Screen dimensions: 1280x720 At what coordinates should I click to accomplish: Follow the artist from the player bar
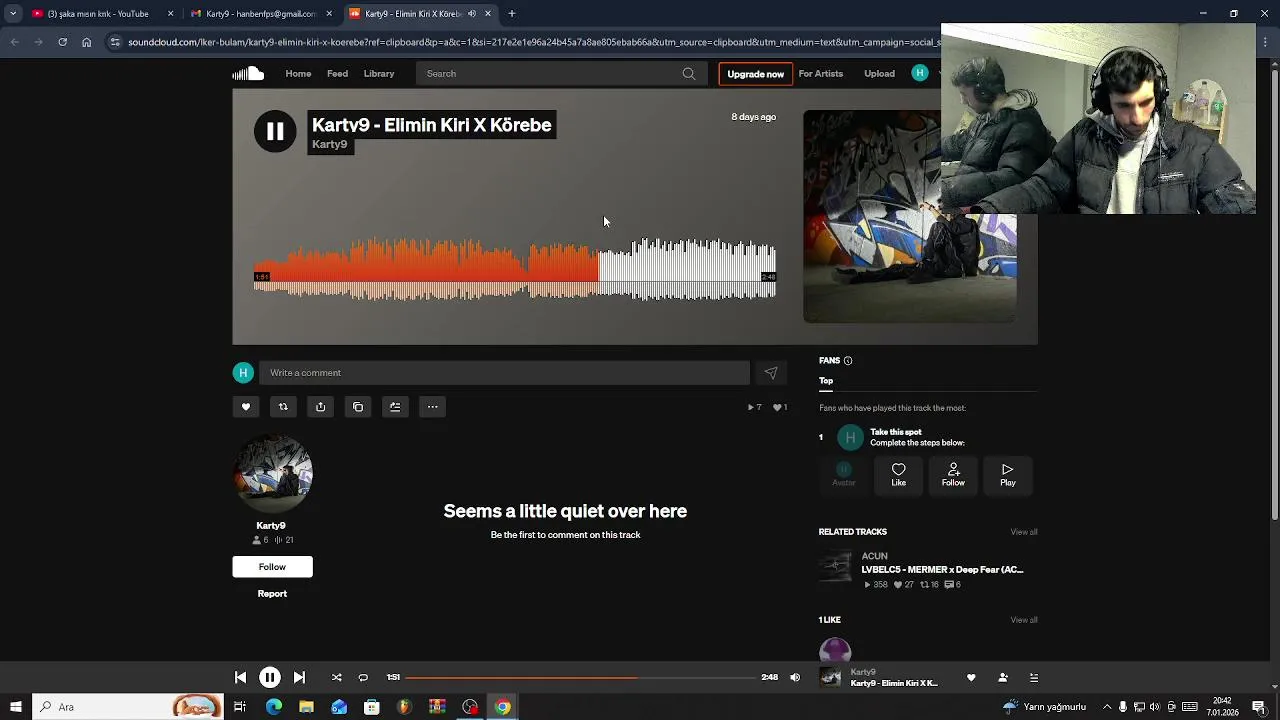(x=1003, y=677)
